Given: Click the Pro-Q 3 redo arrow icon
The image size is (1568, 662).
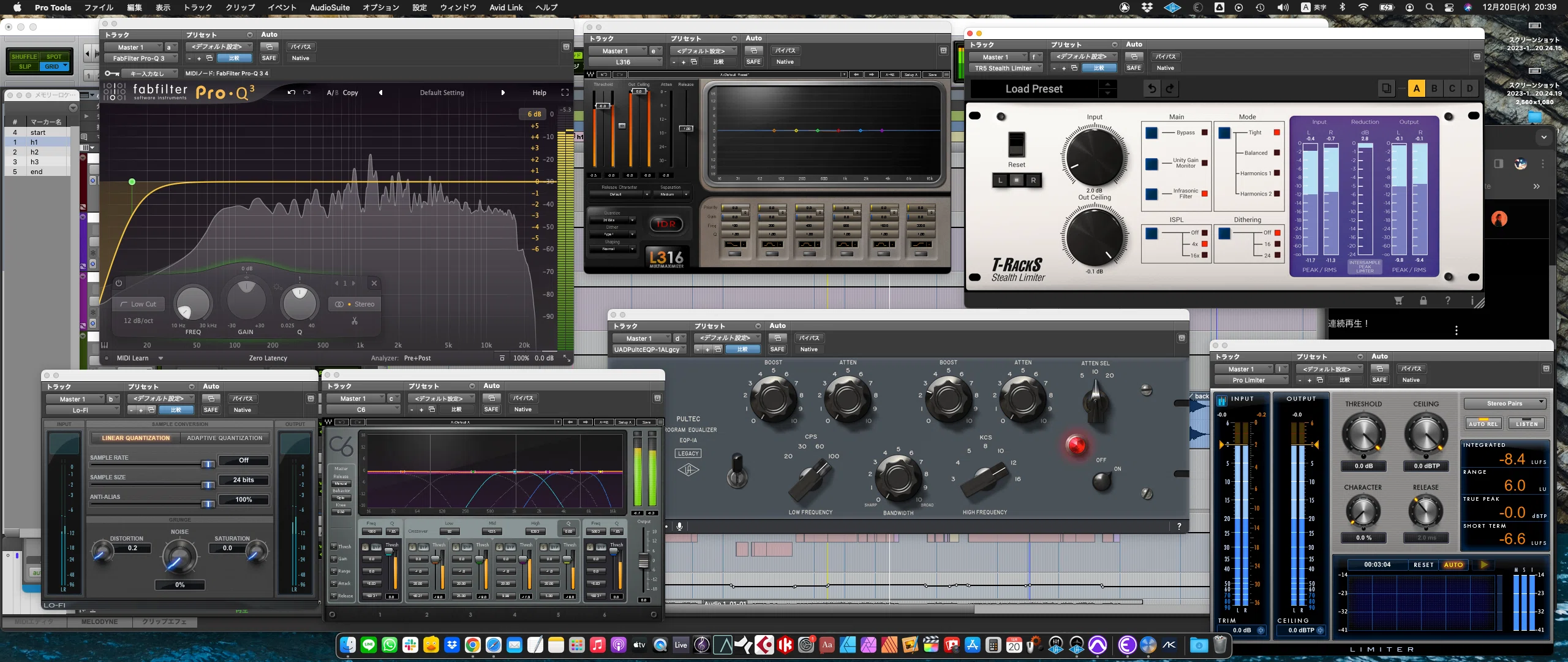Looking at the screenshot, I should [x=307, y=93].
